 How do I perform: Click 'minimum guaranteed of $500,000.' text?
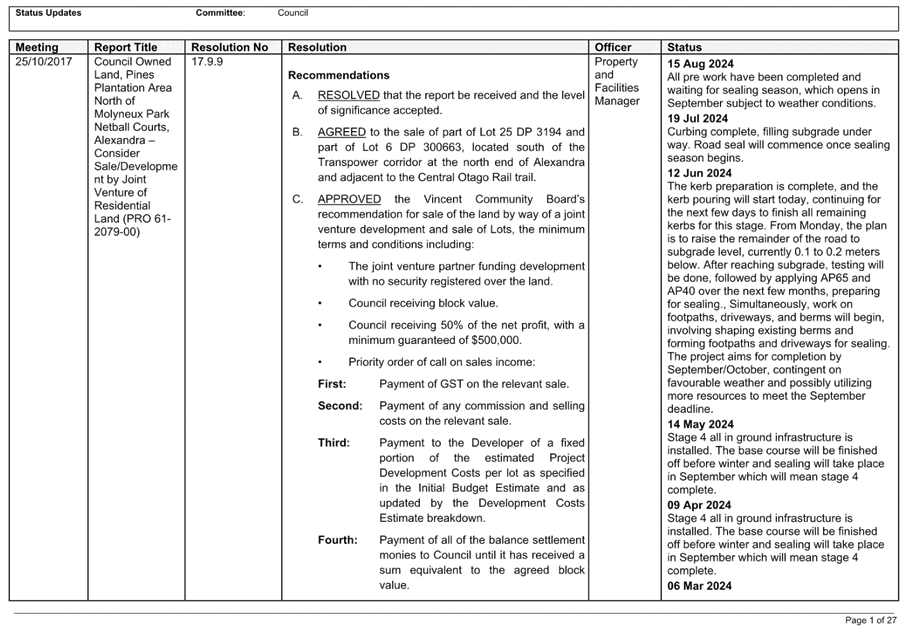pyautogui.click(x=434, y=340)
